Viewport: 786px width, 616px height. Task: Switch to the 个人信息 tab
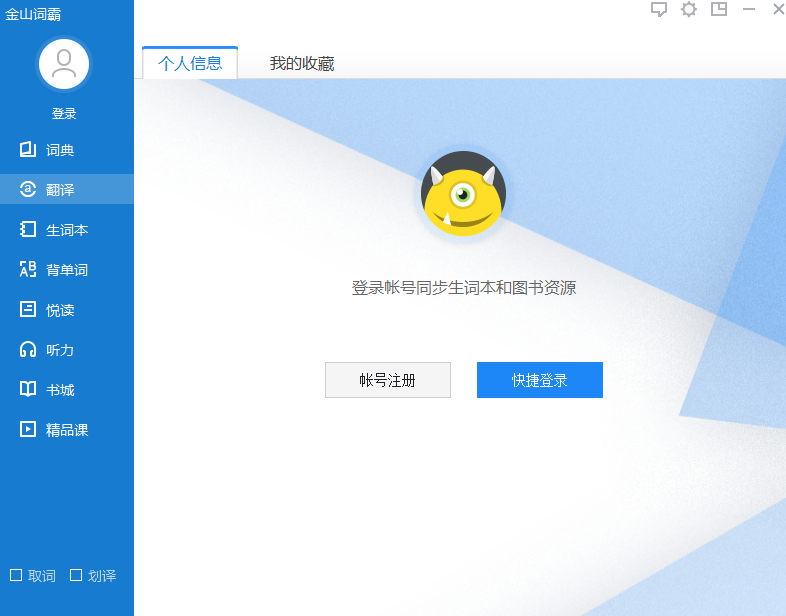(190, 64)
